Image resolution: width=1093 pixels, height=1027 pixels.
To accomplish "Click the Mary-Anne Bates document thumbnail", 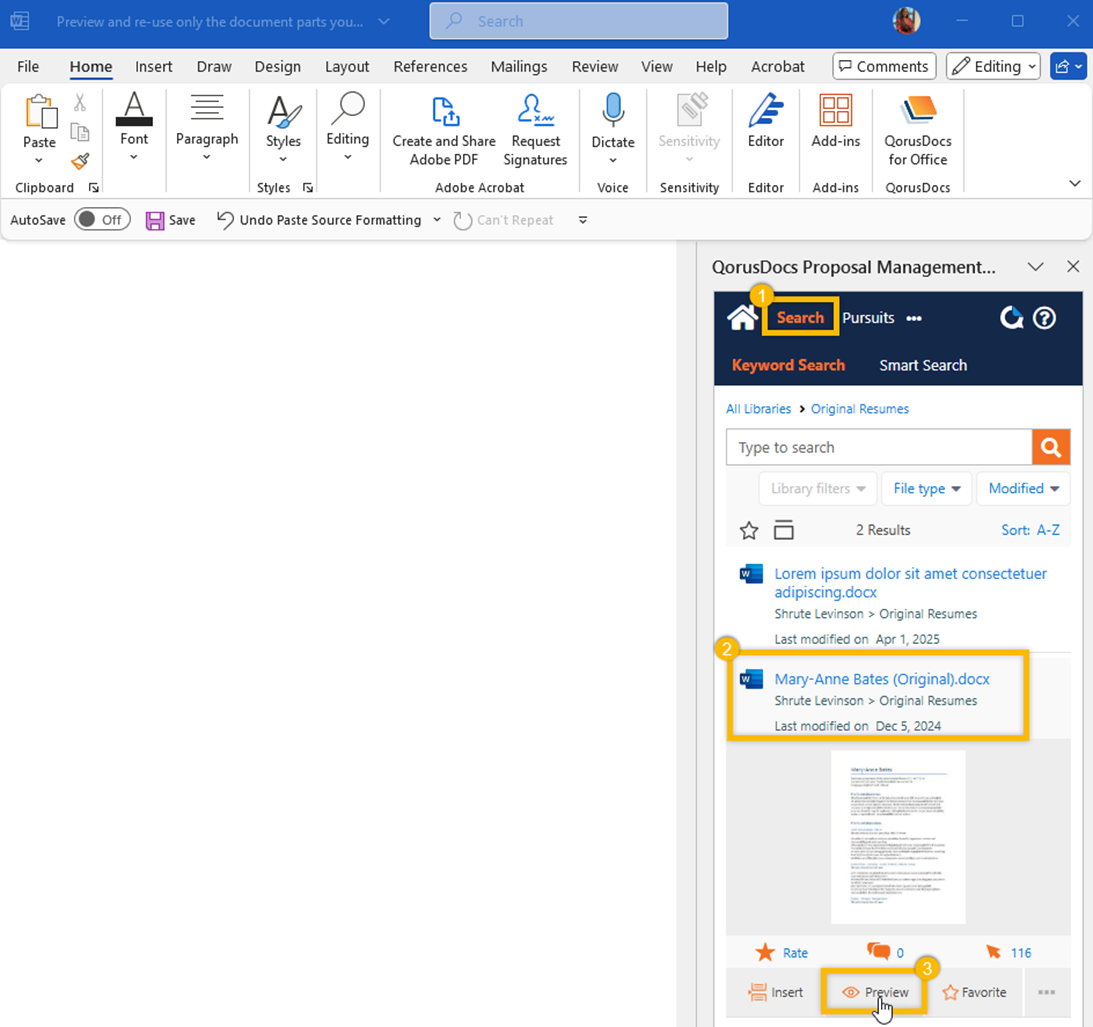I will [898, 837].
